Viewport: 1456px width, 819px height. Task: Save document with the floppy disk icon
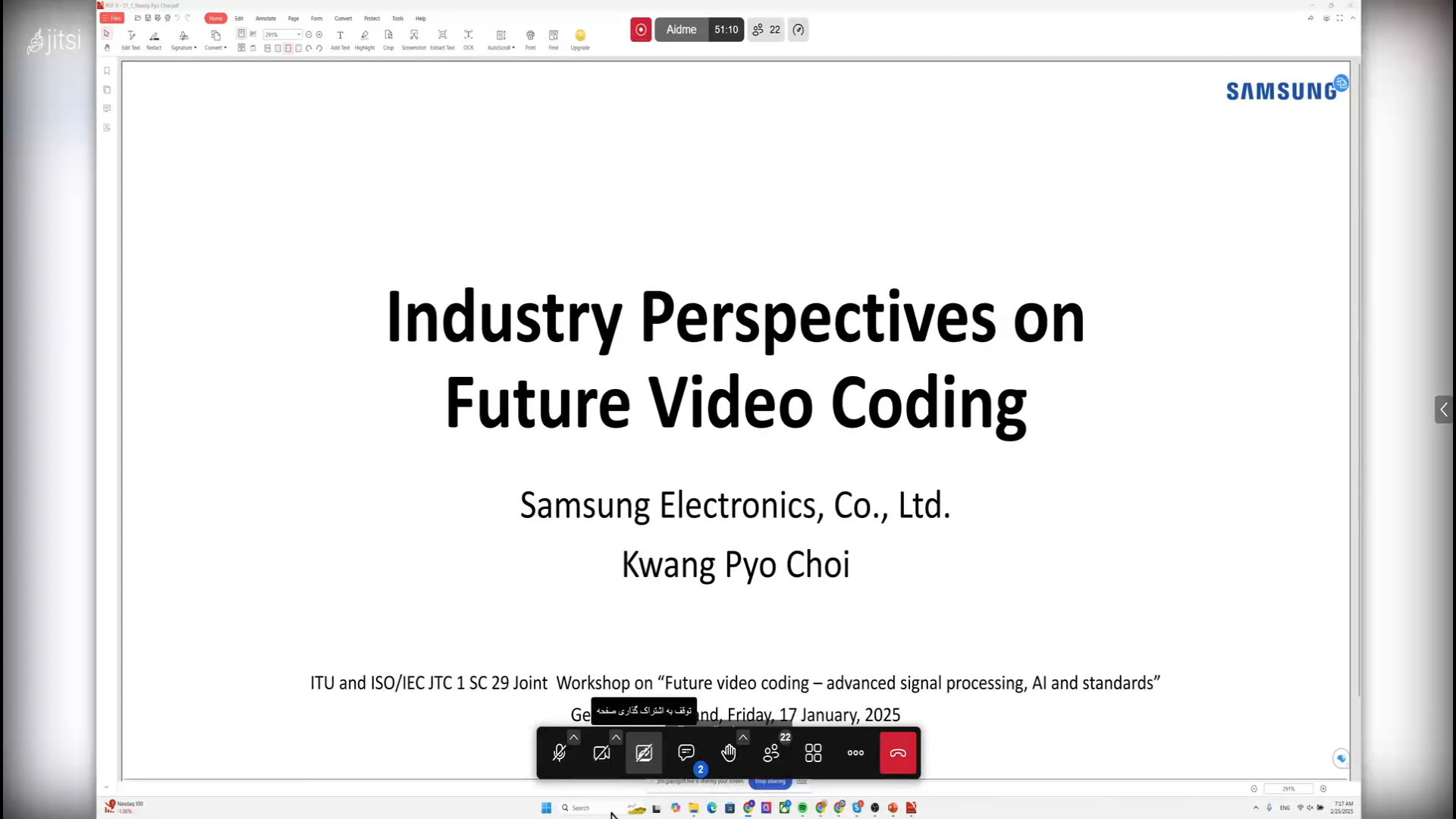147,18
